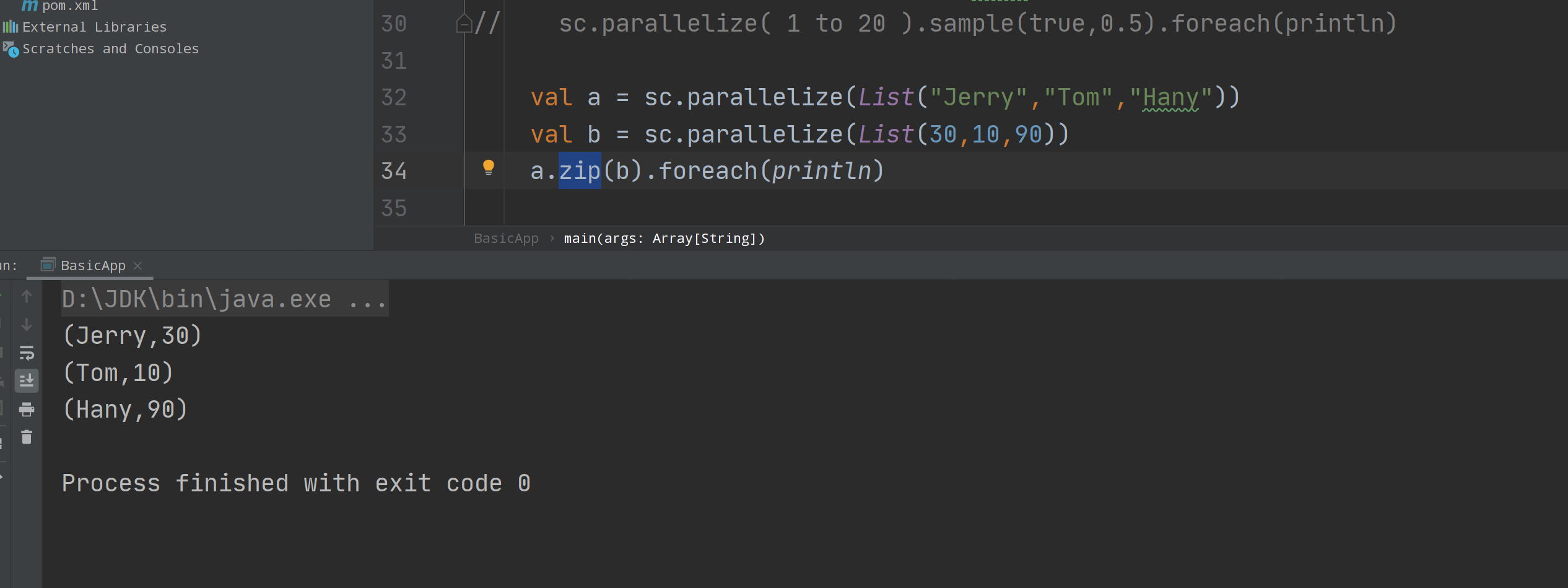Click the (Tom,10) output line
This screenshot has width=1568, height=588.
[118, 373]
